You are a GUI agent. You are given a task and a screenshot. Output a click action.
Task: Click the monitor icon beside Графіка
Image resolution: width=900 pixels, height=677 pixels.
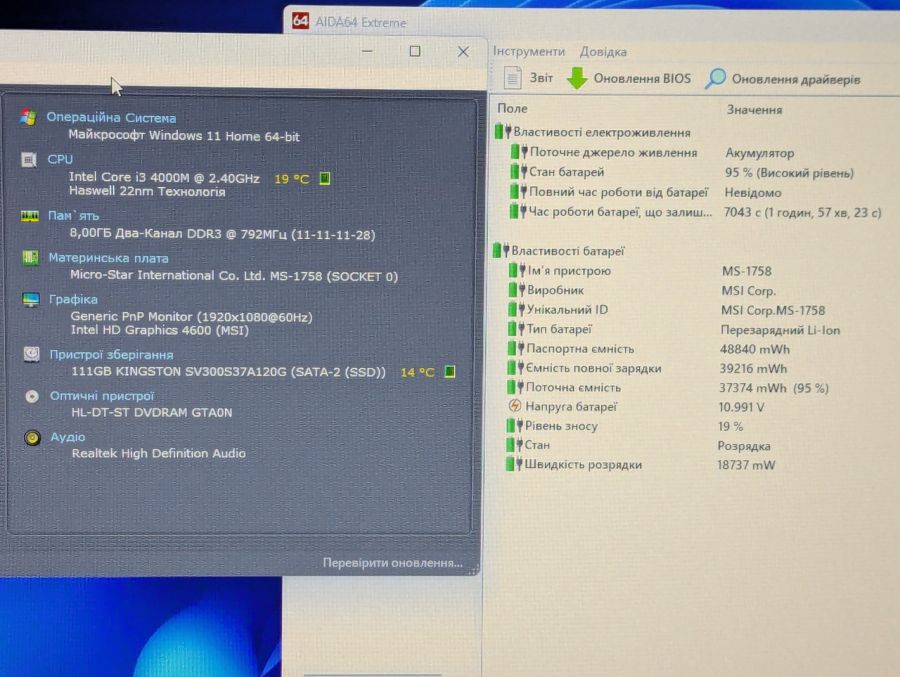pos(31,299)
